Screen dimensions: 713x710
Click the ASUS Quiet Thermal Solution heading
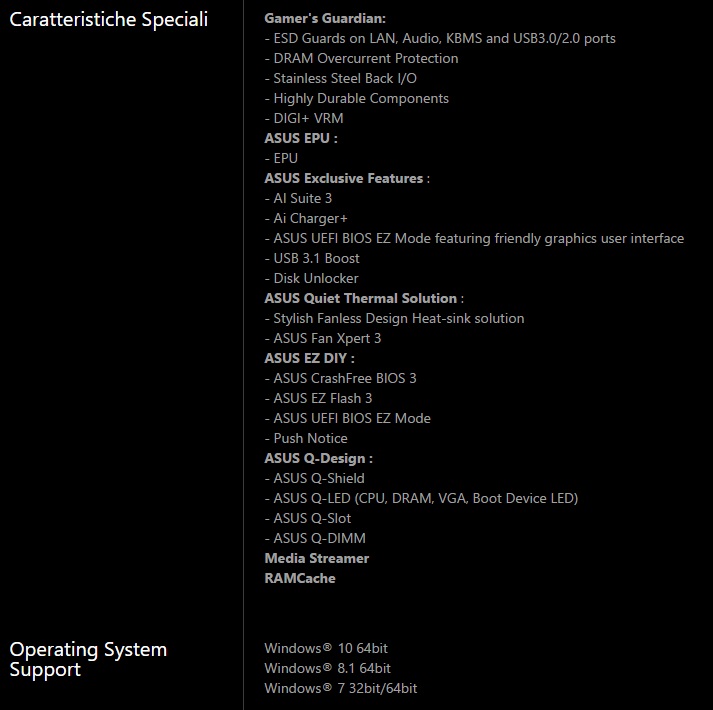click(x=361, y=298)
